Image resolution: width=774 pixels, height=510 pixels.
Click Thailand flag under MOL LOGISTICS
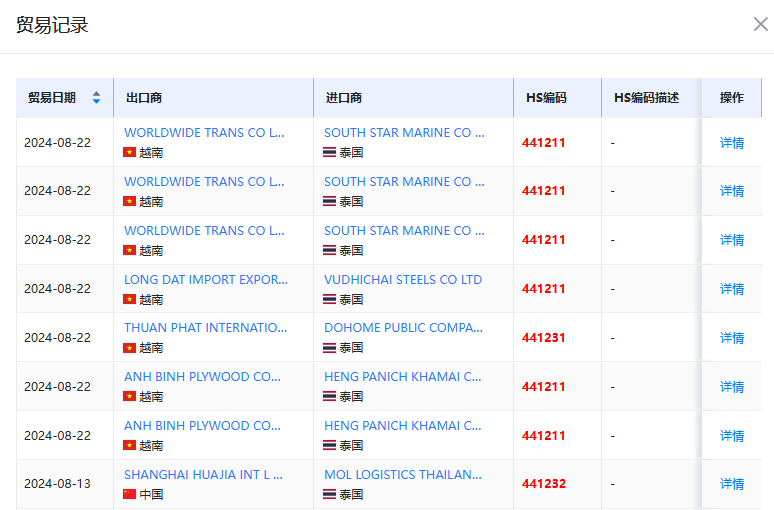coord(329,494)
